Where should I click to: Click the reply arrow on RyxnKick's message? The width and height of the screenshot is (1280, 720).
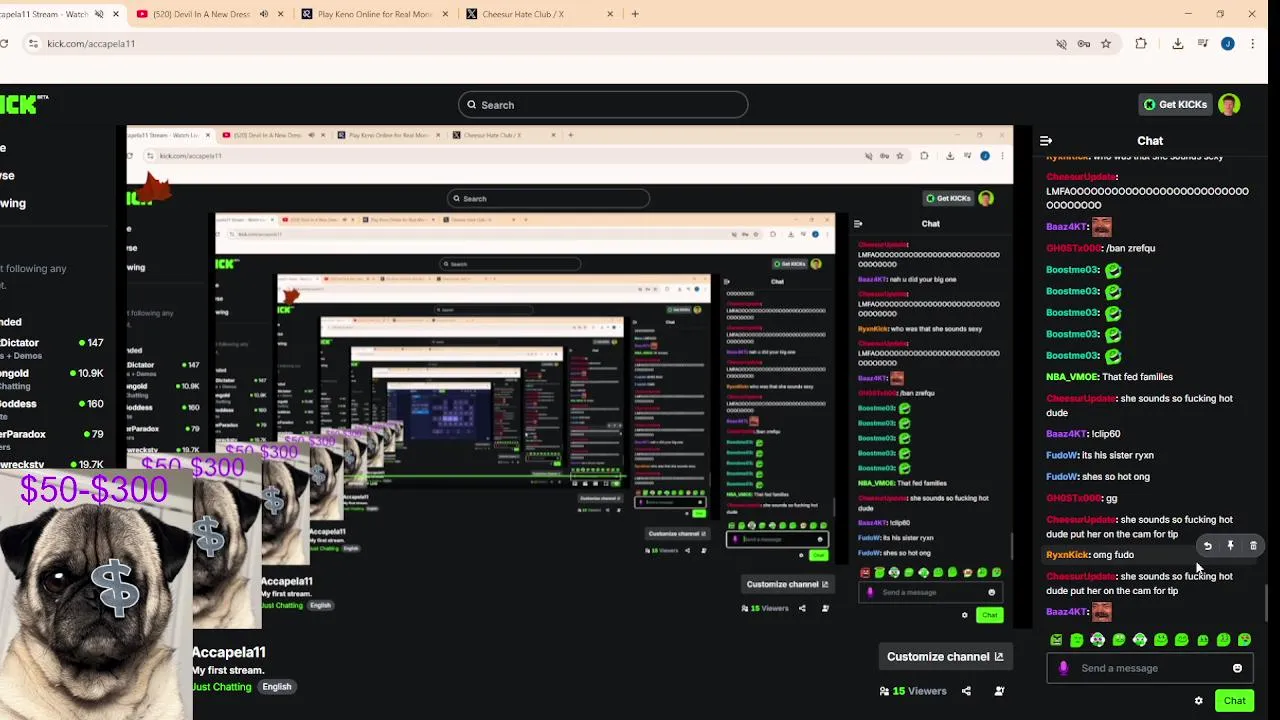pyautogui.click(x=1207, y=546)
